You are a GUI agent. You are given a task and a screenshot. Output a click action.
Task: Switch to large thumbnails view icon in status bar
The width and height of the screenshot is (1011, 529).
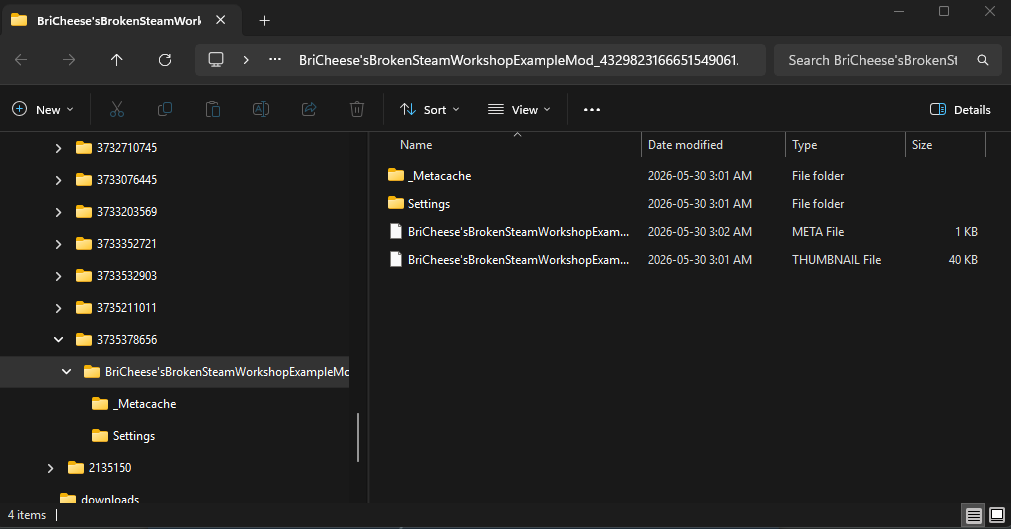click(x=997, y=515)
